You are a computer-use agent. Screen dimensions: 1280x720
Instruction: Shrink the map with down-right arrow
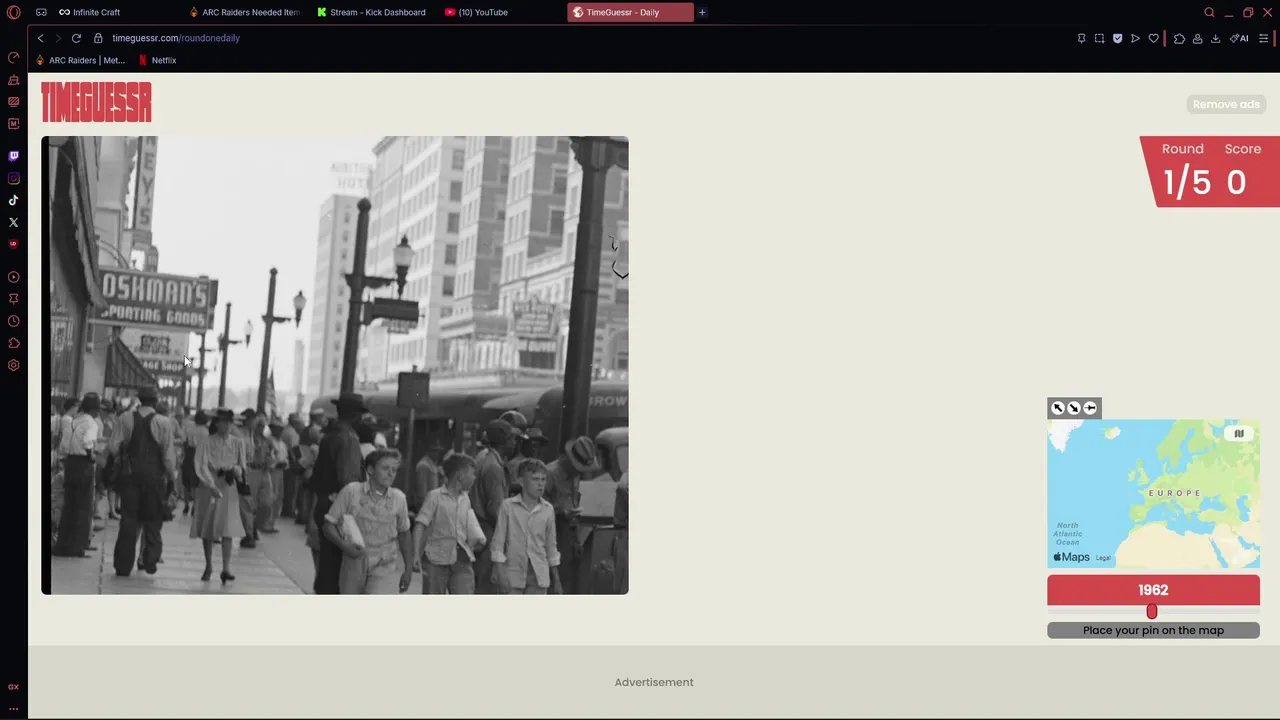(1074, 408)
